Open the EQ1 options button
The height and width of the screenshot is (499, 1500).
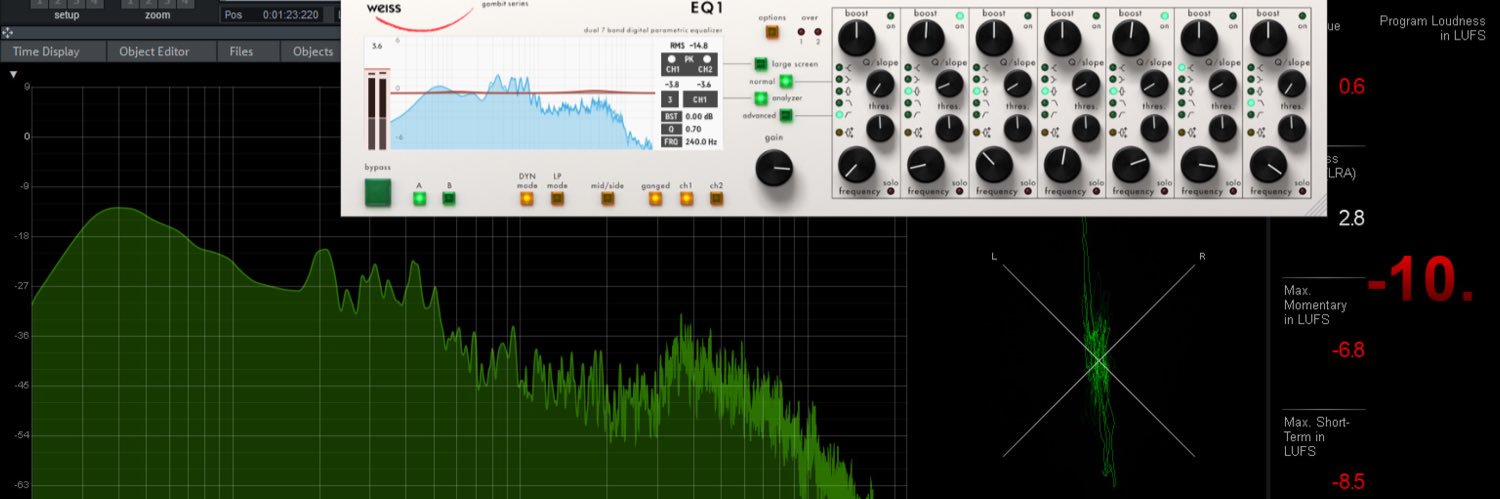pyautogui.click(x=772, y=32)
